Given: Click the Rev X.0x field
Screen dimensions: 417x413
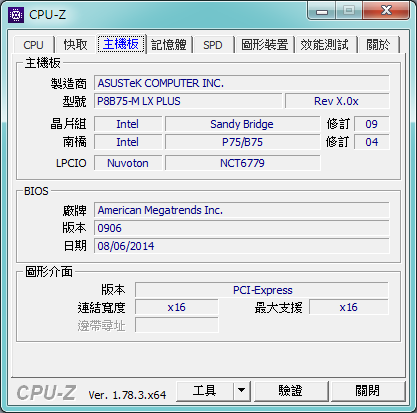Looking at the screenshot, I should click(x=337, y=101).
